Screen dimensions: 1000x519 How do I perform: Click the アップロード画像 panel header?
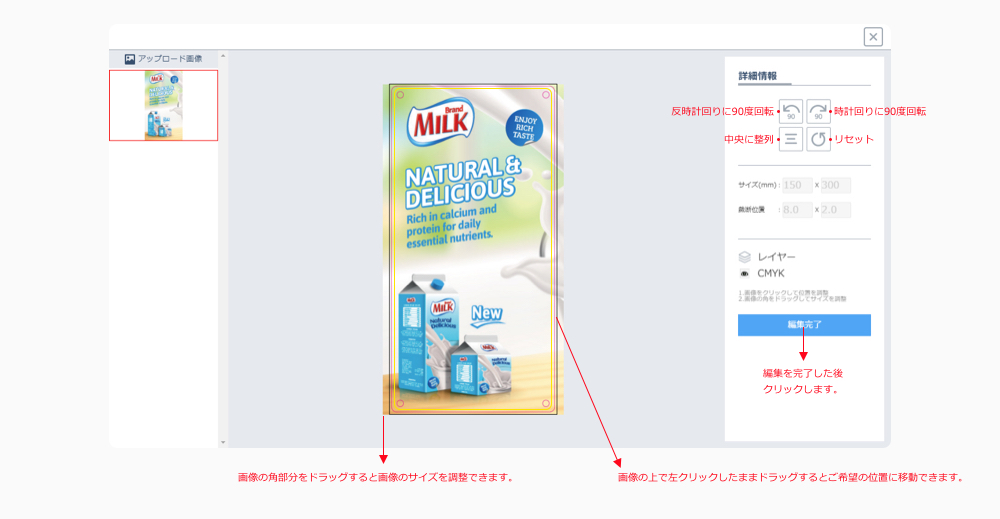[164, 59]
